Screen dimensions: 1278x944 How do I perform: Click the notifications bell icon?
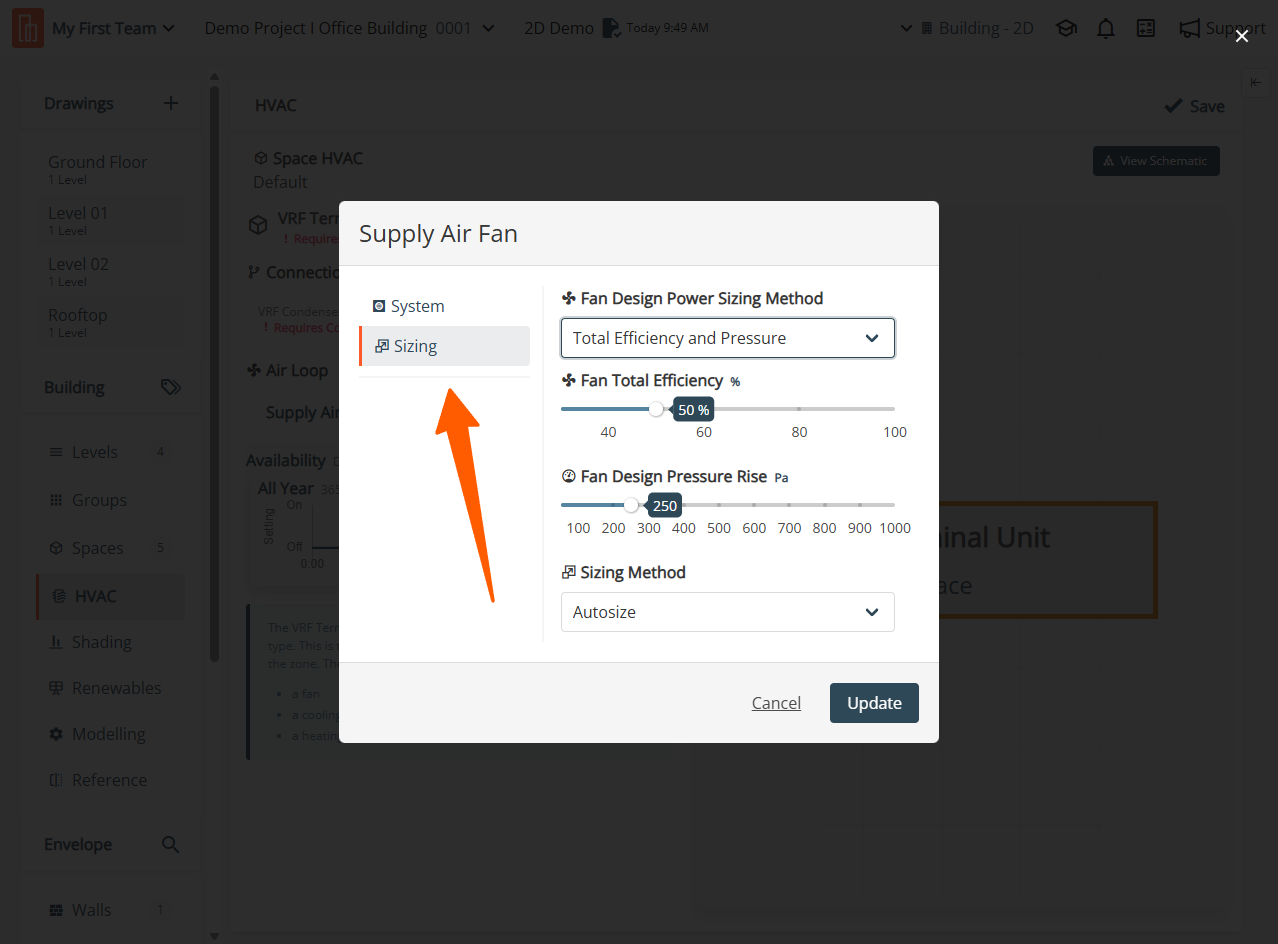coord(1105,29)
